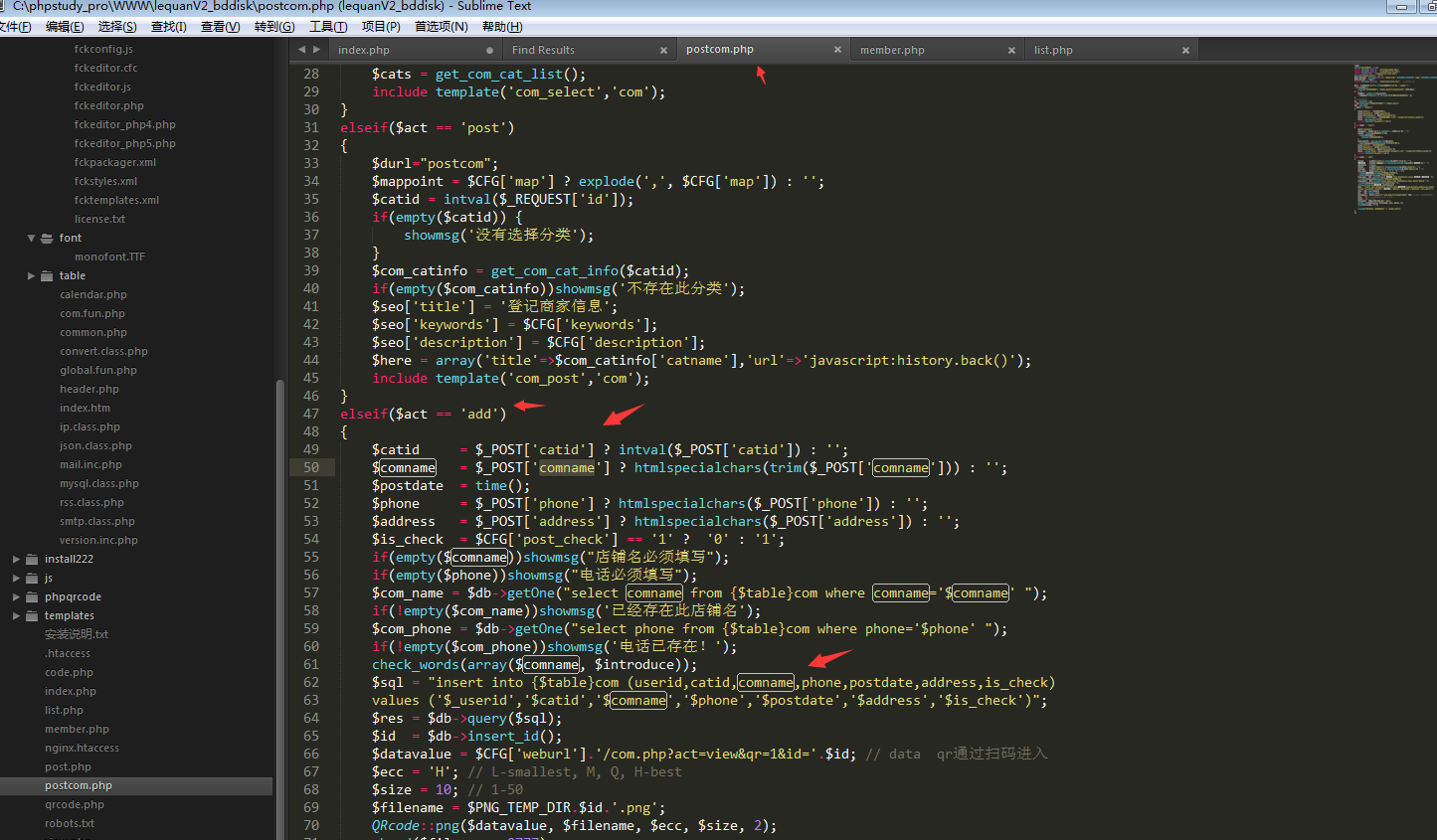The height and width of the screenshot is (840, 1437).
Task: Open version.inc.php in the sidebar
Action: [98, 541]
